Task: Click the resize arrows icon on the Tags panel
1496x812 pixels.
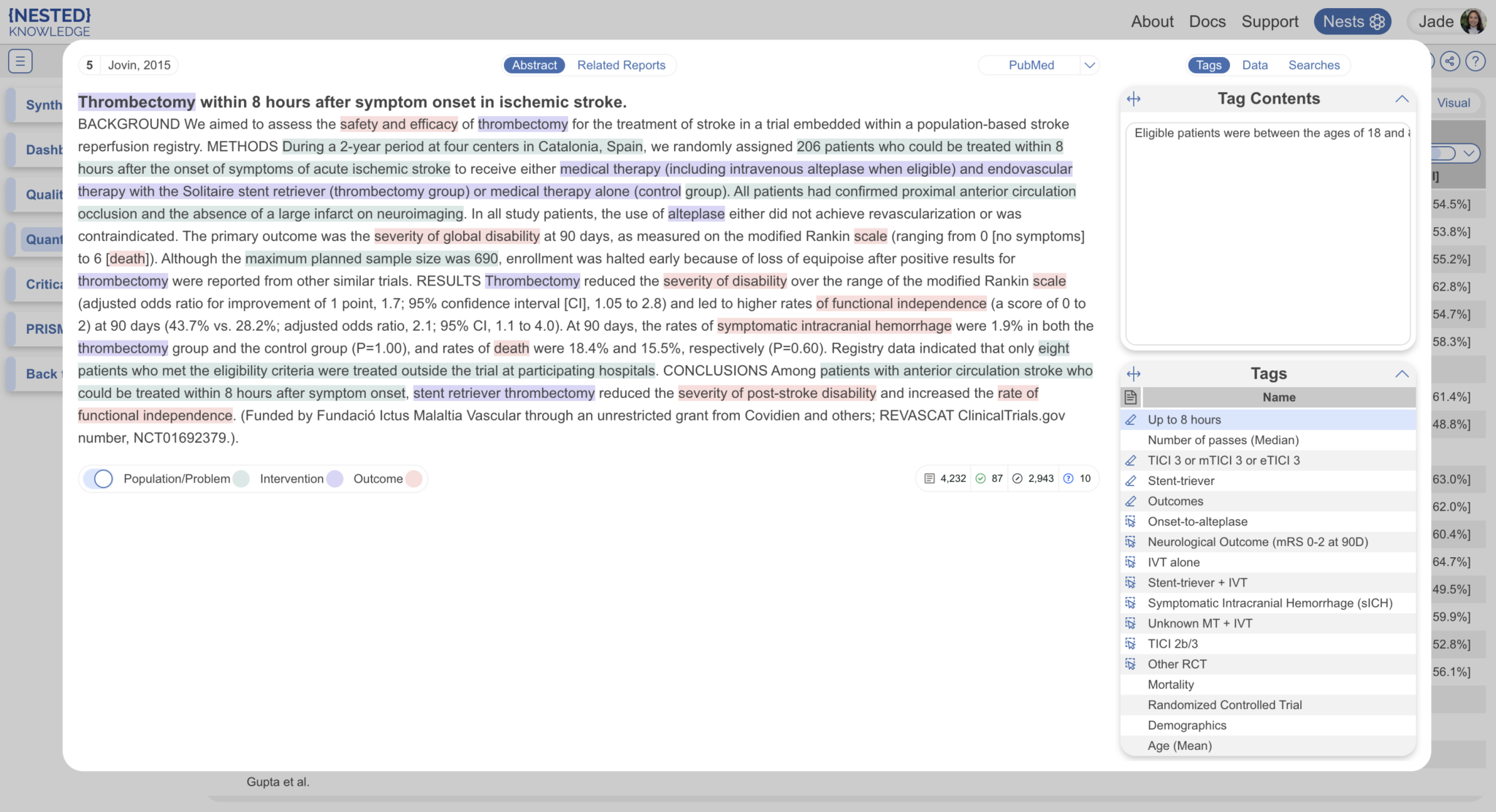Action: 1134,374
